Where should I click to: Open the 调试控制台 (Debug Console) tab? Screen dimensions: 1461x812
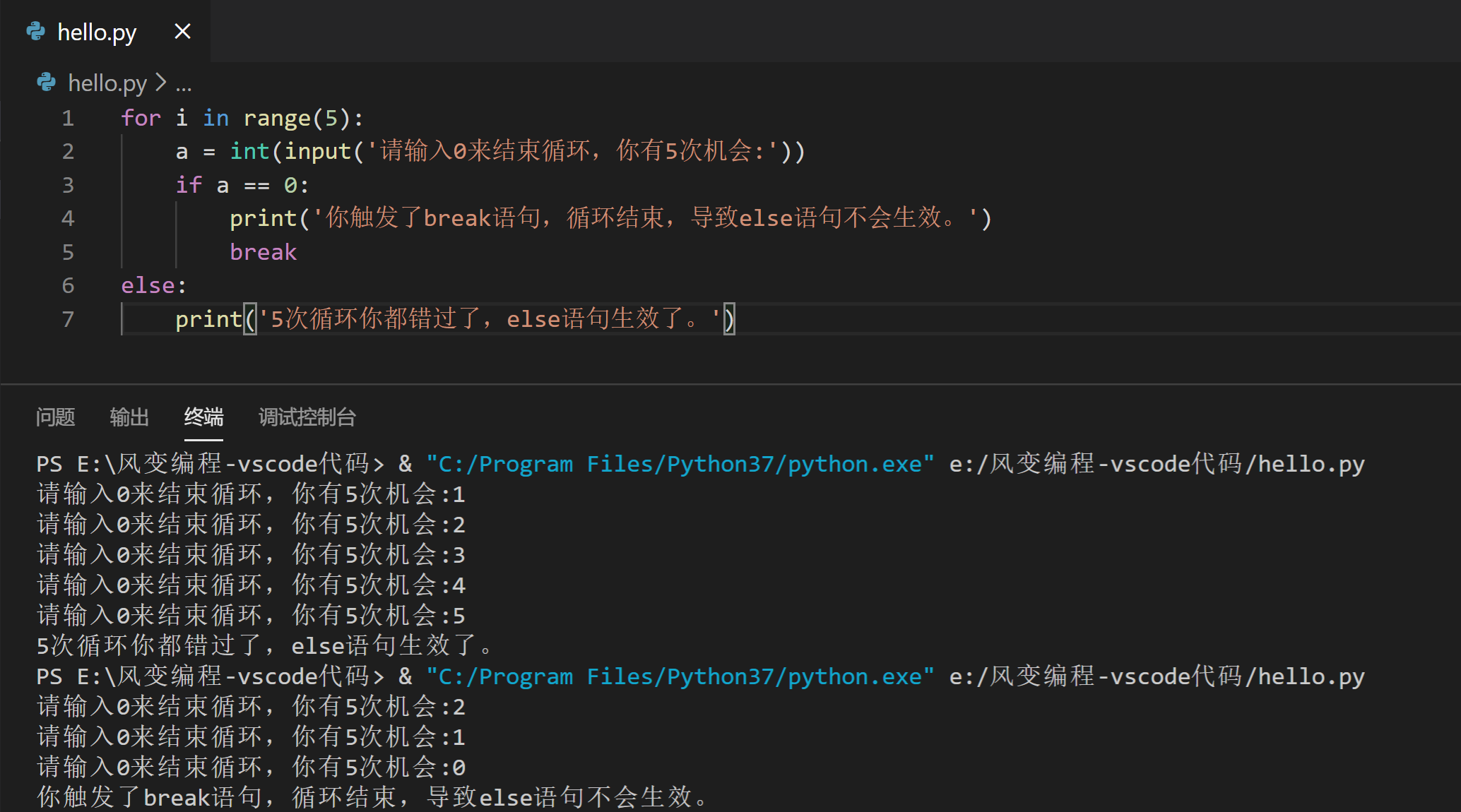pos(307,417)
